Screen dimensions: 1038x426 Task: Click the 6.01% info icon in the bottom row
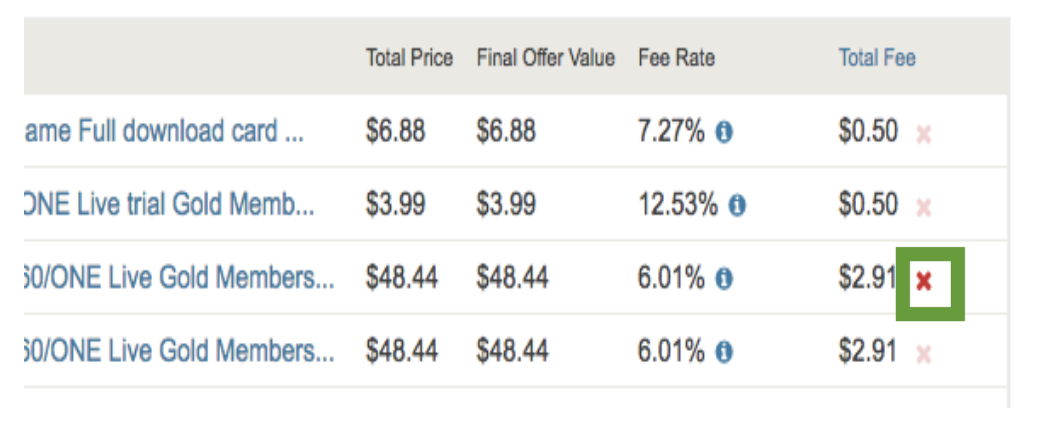pyautogui.click(x=724, y=352)
